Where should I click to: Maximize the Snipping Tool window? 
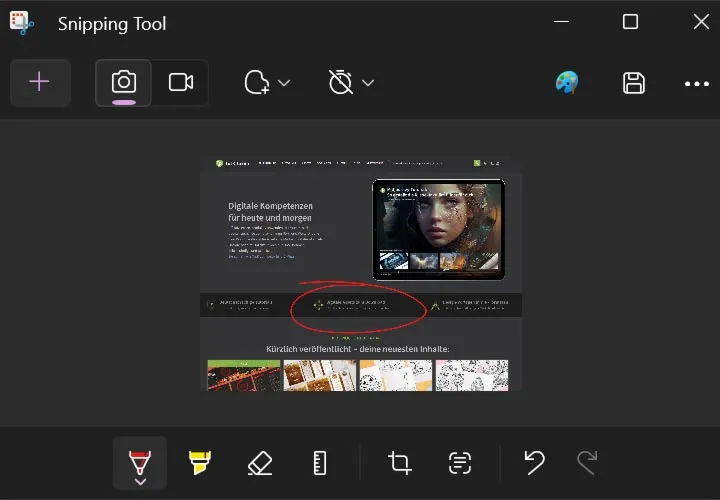point(630,22)
